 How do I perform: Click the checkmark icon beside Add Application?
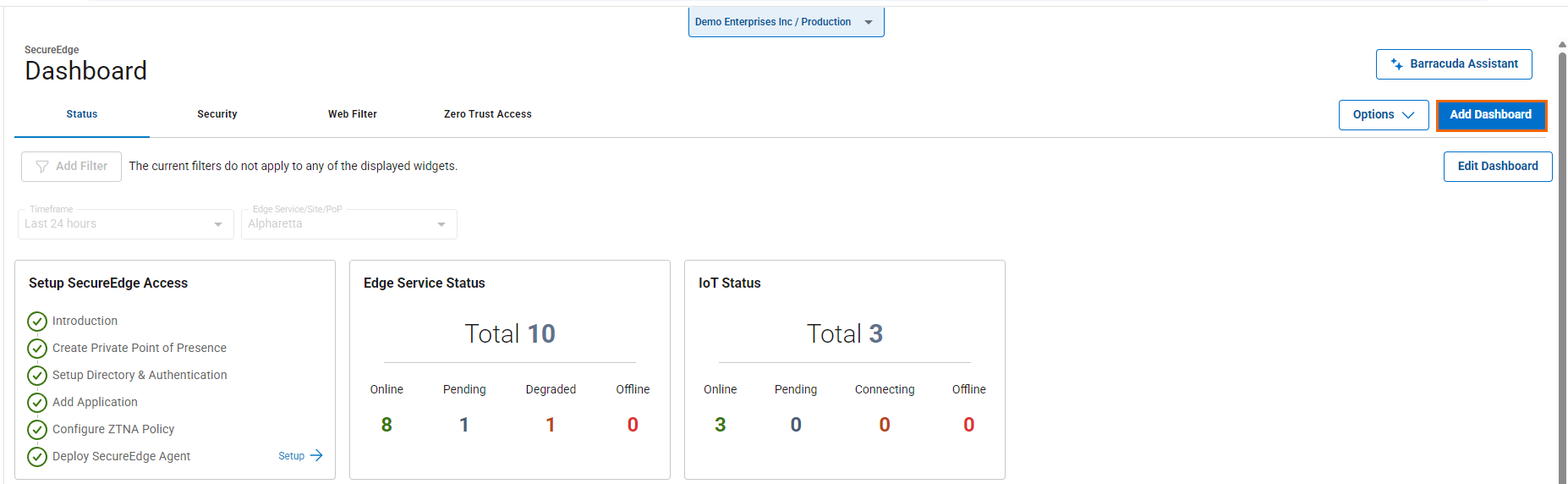37,403
